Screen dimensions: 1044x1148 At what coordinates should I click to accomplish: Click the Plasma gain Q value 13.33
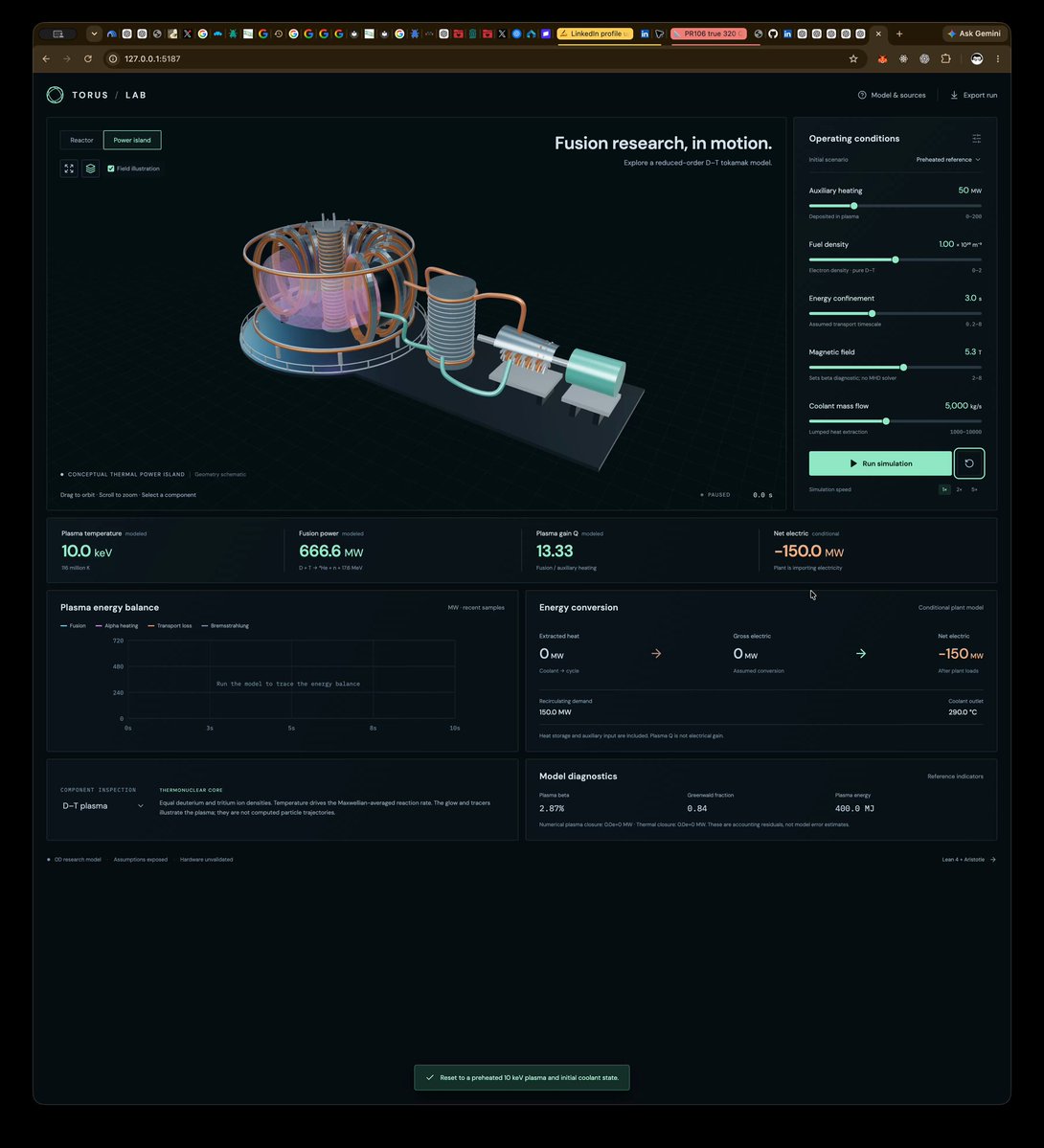coord(555,551)
